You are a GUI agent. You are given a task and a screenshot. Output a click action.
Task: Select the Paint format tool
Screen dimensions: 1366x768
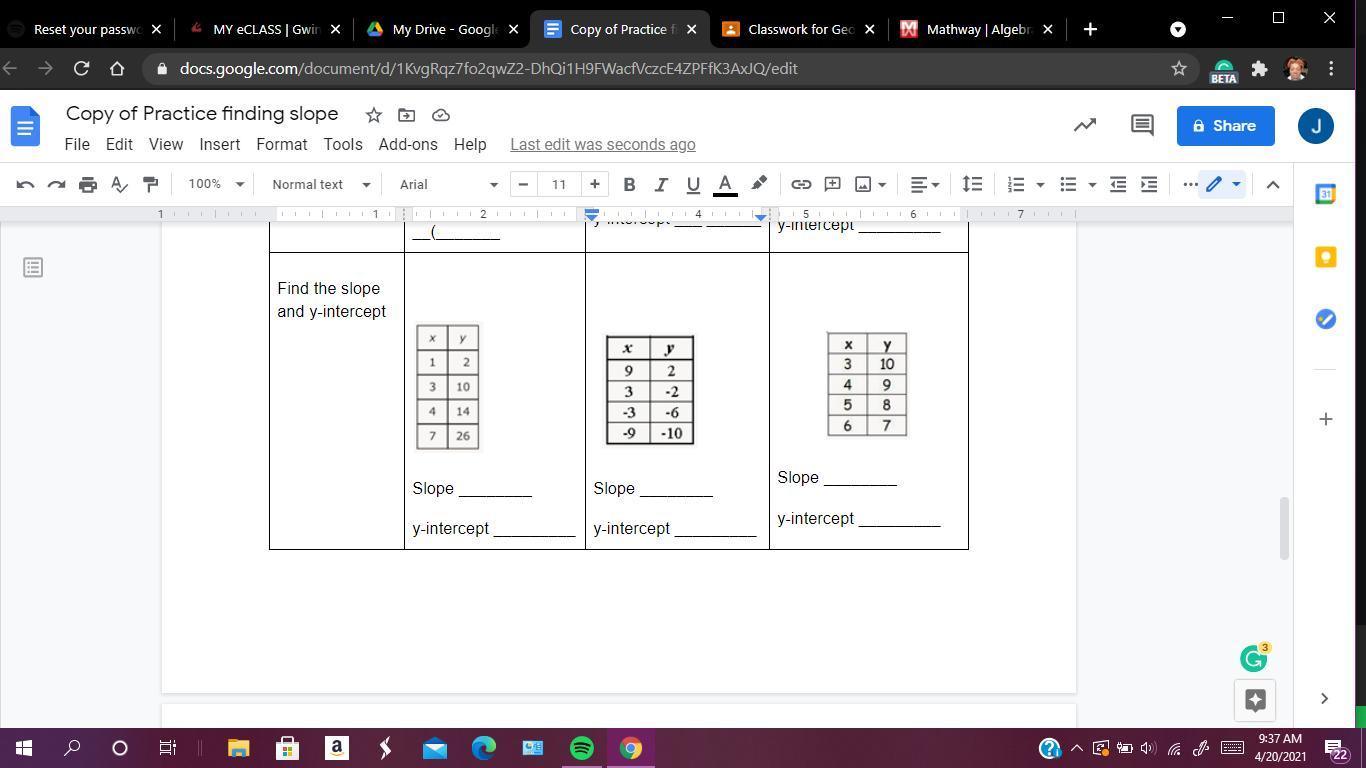point(150,184)
